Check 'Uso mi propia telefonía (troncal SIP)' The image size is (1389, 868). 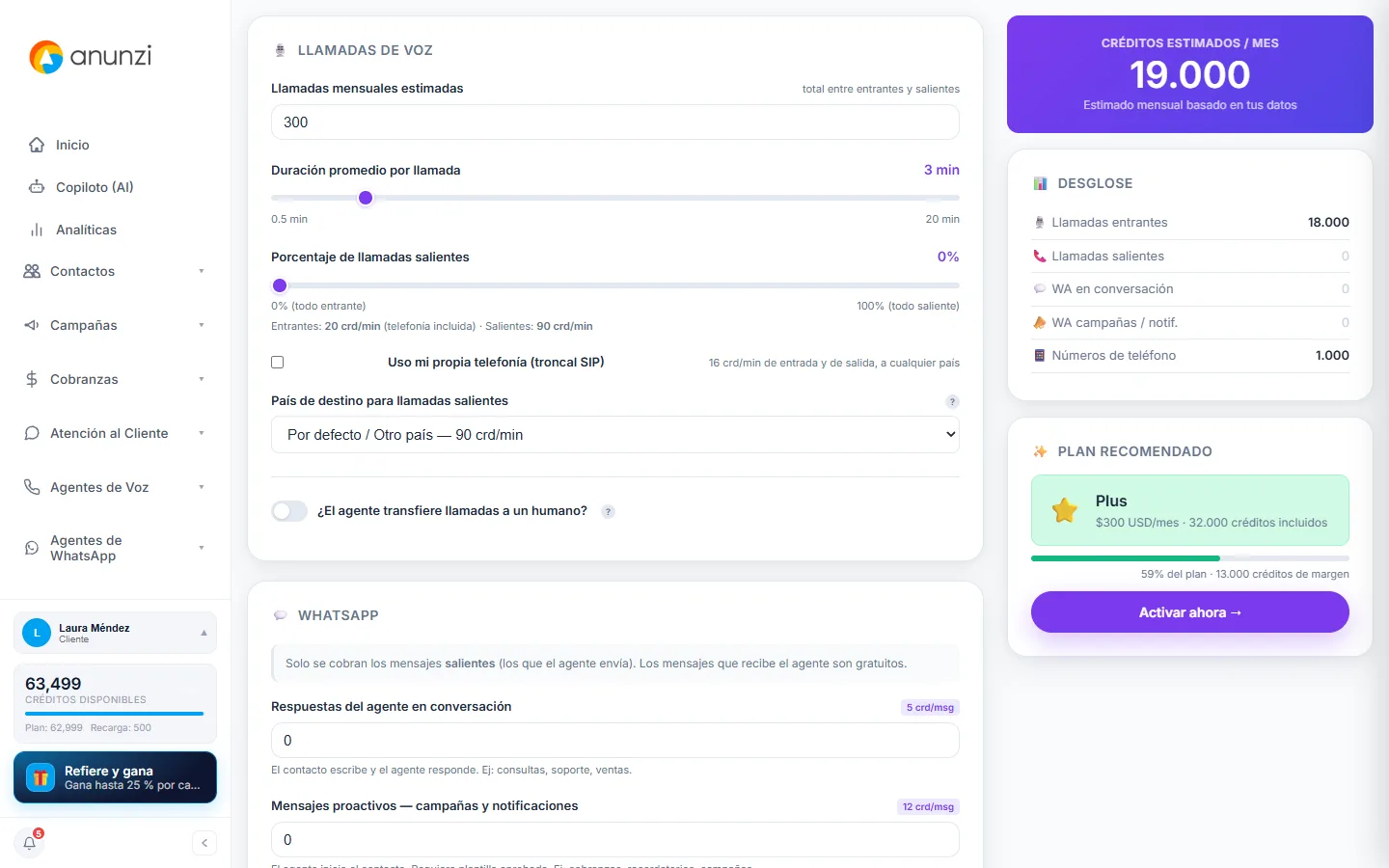(278, 363)
